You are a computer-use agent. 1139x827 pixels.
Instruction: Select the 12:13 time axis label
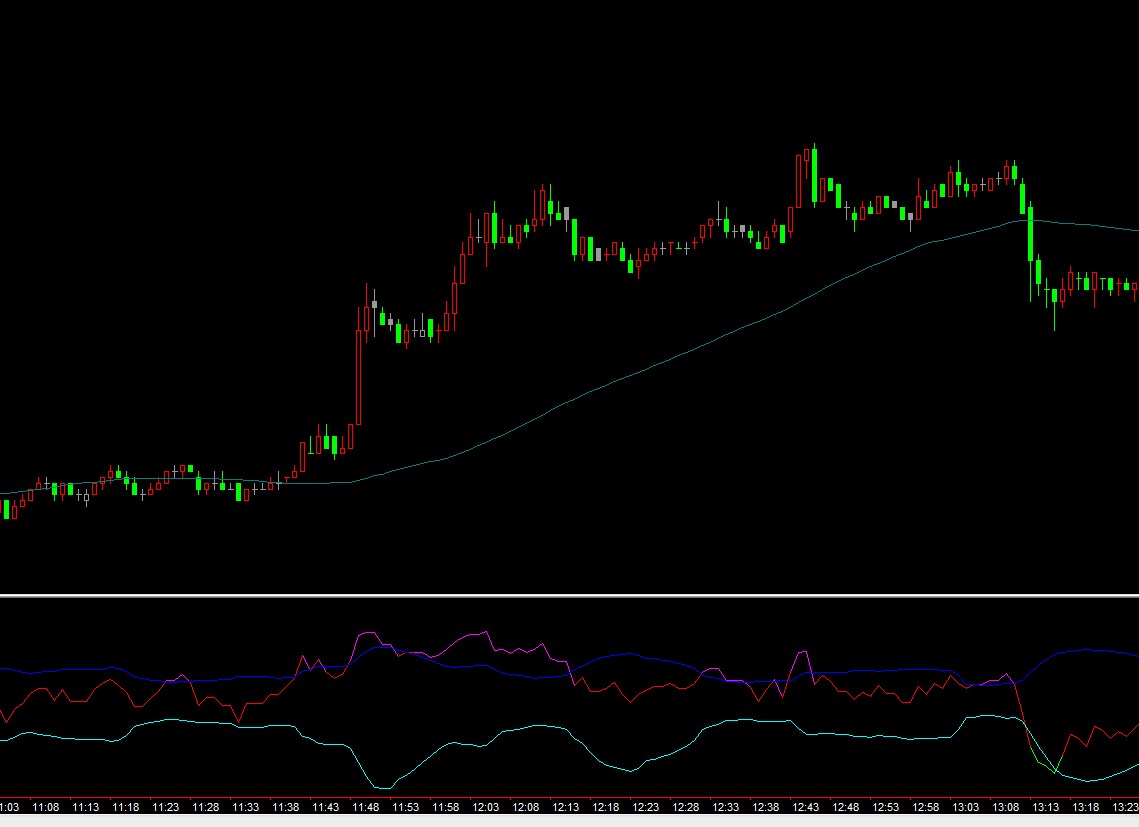tap(565, 807)
